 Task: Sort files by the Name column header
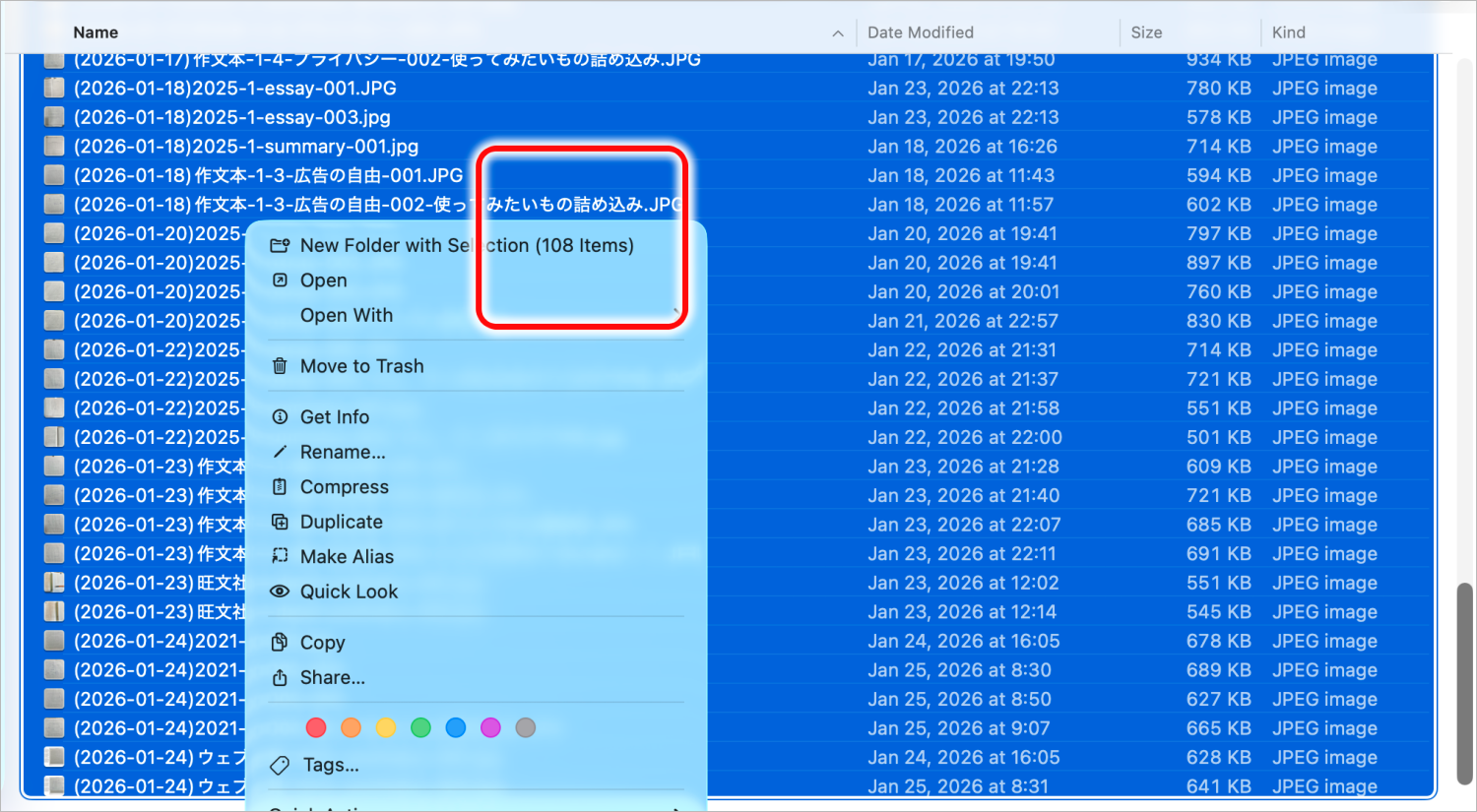coord(96,32)
